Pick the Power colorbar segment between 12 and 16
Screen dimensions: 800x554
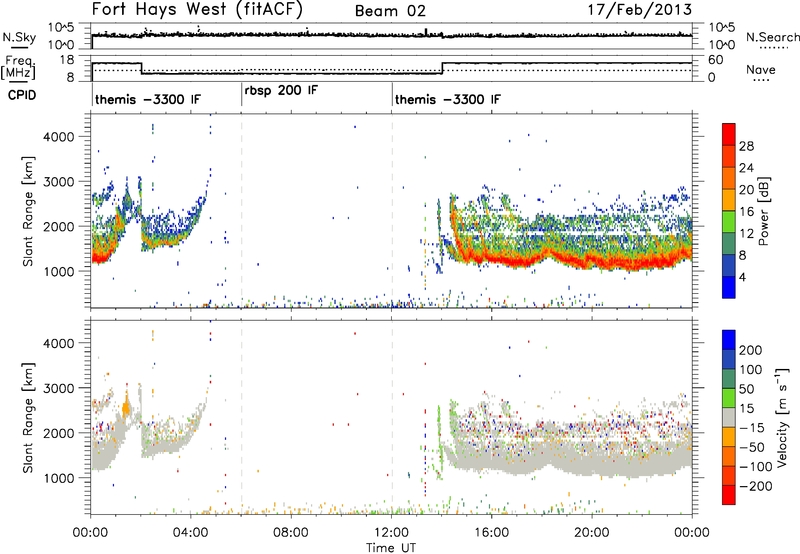(x=729, y=221)
